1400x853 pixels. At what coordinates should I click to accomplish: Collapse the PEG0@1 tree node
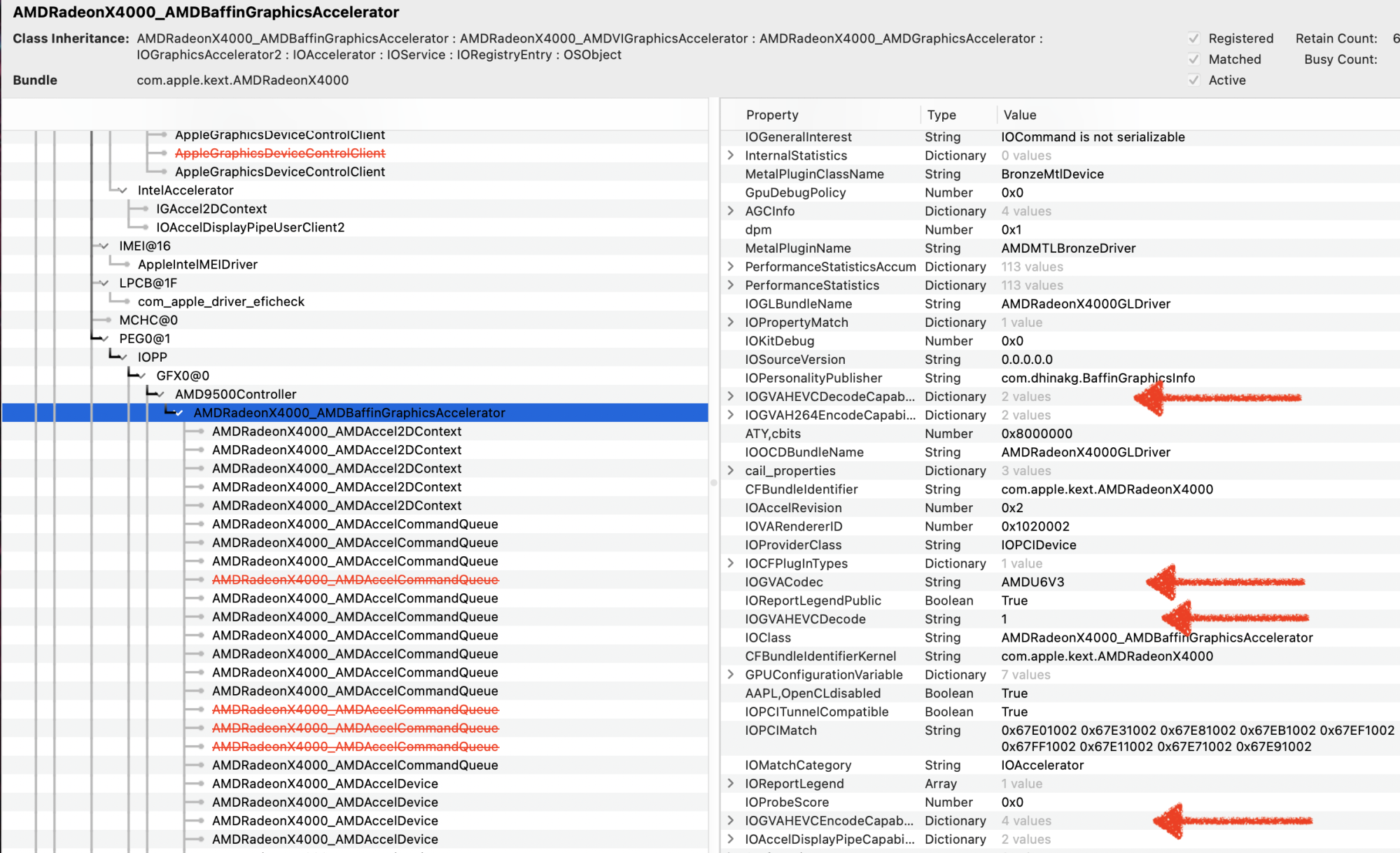105,339
